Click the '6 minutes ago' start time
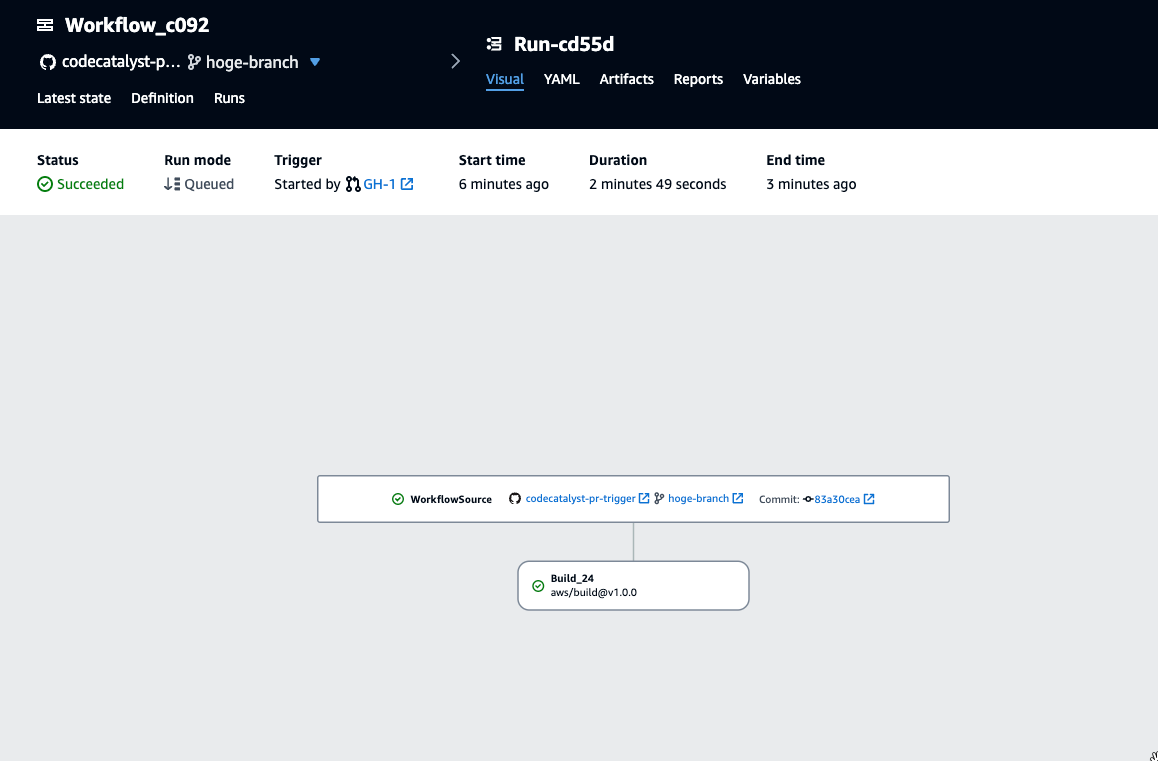The image size is (1158, 761). point(504,184)
